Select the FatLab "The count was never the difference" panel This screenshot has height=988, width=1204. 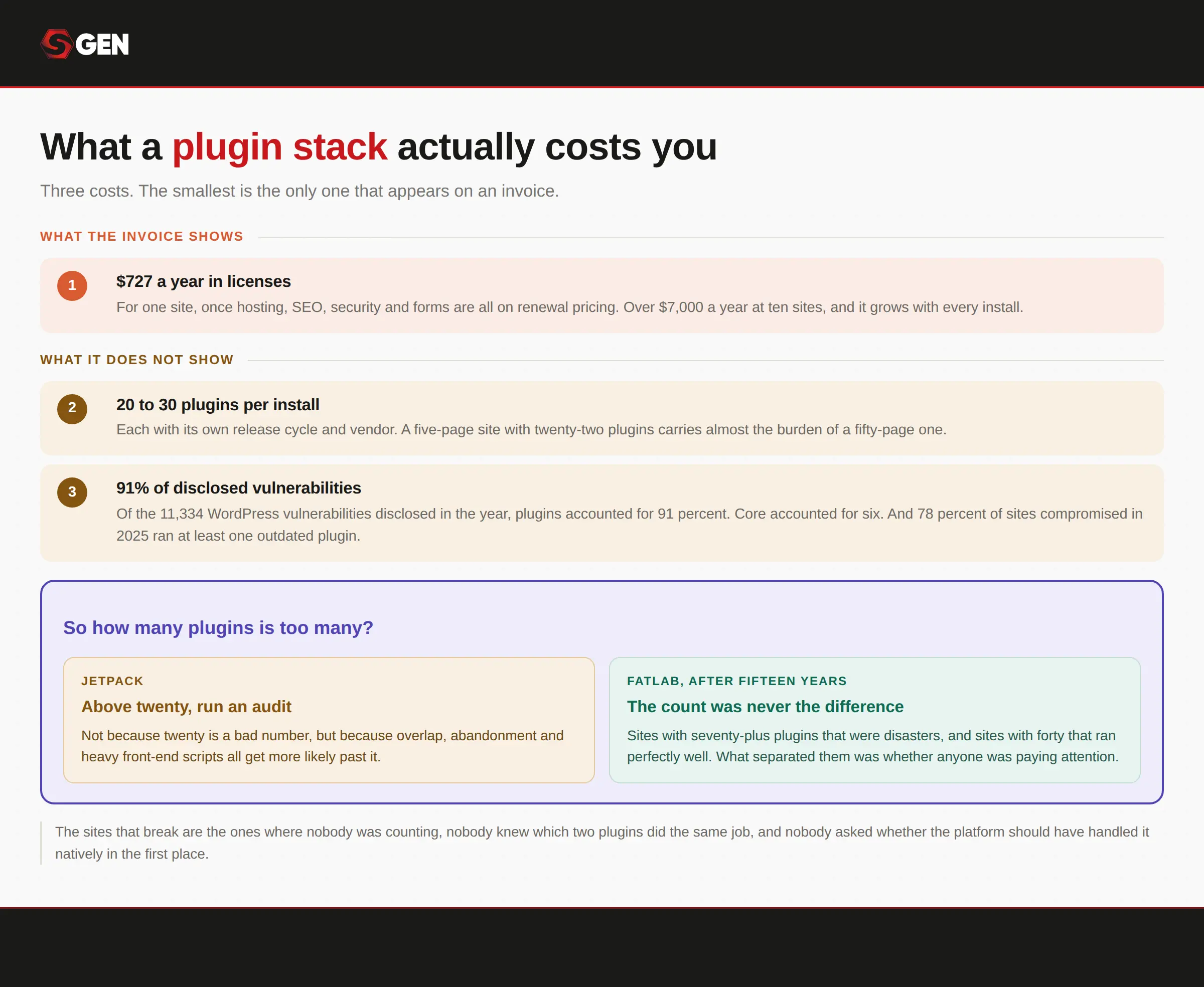(874, 720)
